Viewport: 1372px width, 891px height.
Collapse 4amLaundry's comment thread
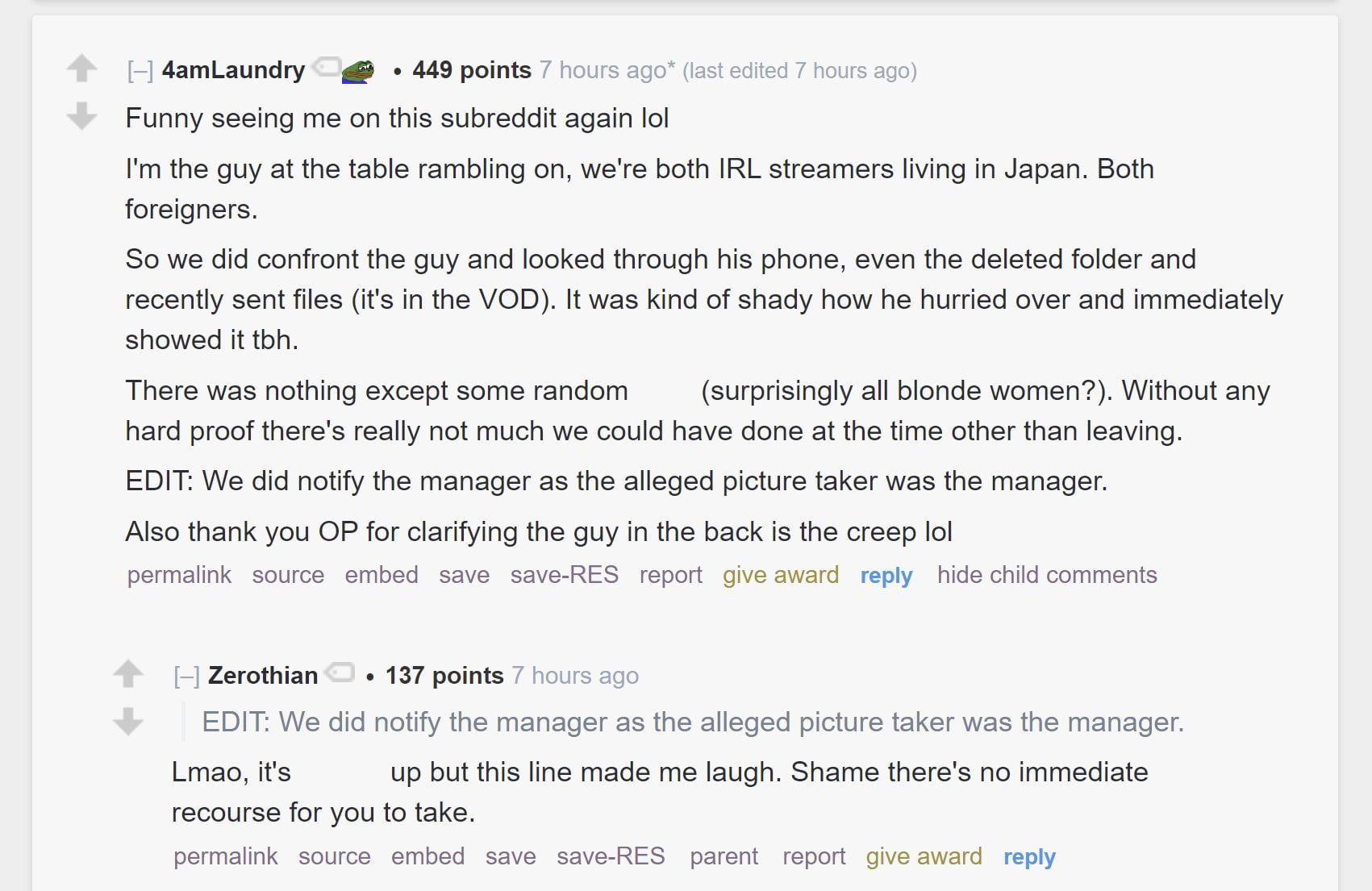tap(140, 71)
